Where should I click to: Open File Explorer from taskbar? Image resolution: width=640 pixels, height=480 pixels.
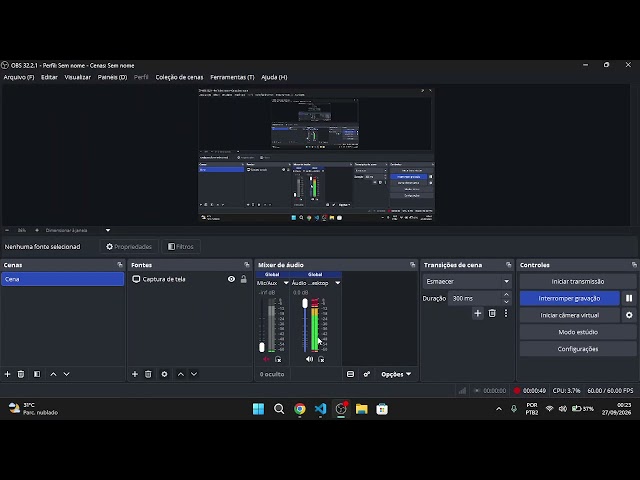pyautogui.click(x=362, y=409)
